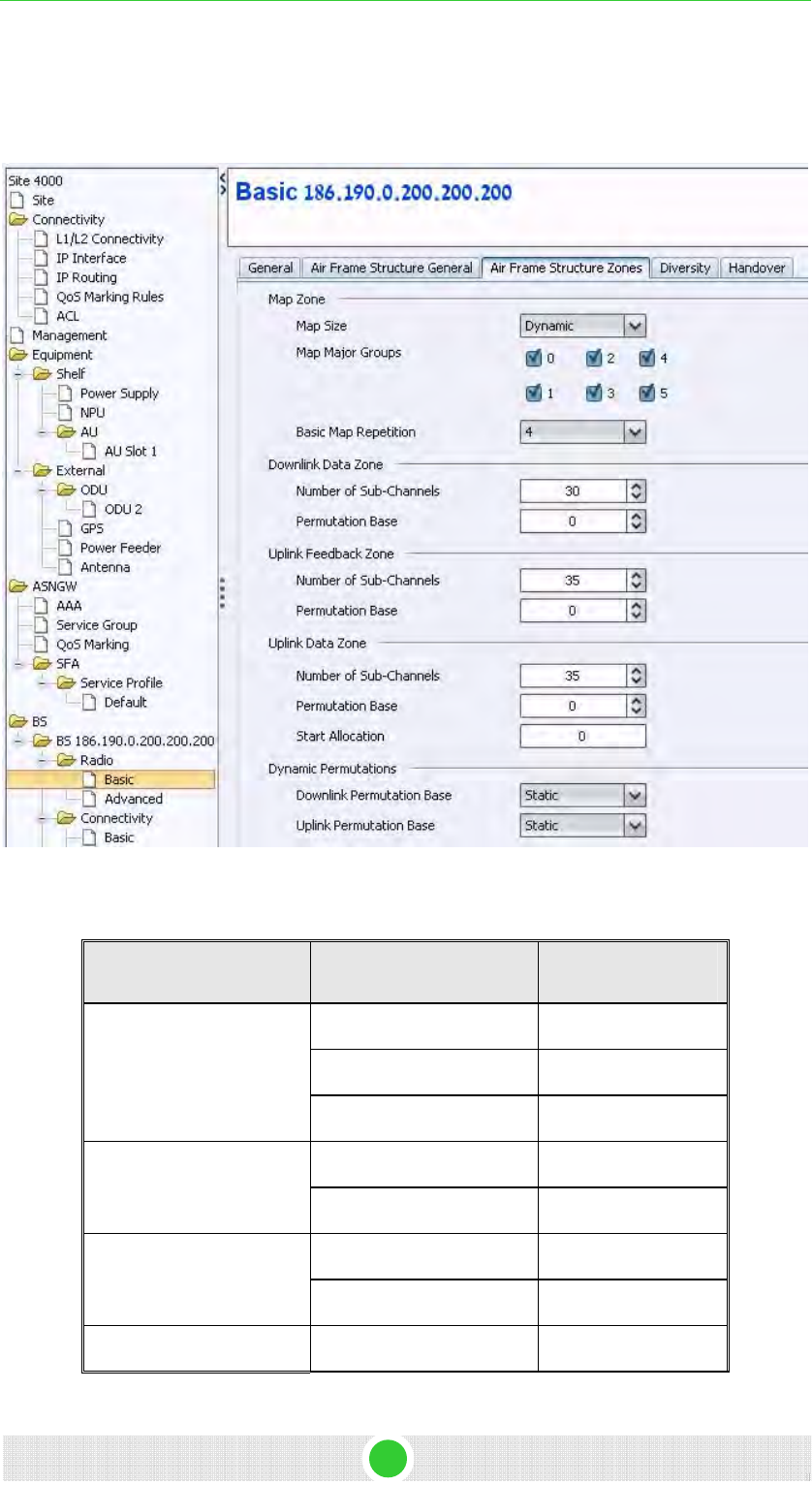
Task: Select Power Feeder node
Action: [x=120, y=548]
